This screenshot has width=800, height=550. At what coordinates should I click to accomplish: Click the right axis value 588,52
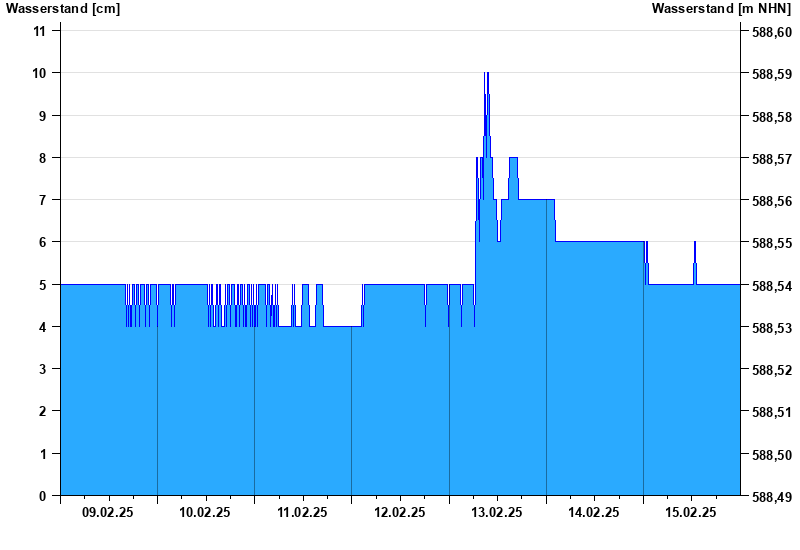[771, 370]
